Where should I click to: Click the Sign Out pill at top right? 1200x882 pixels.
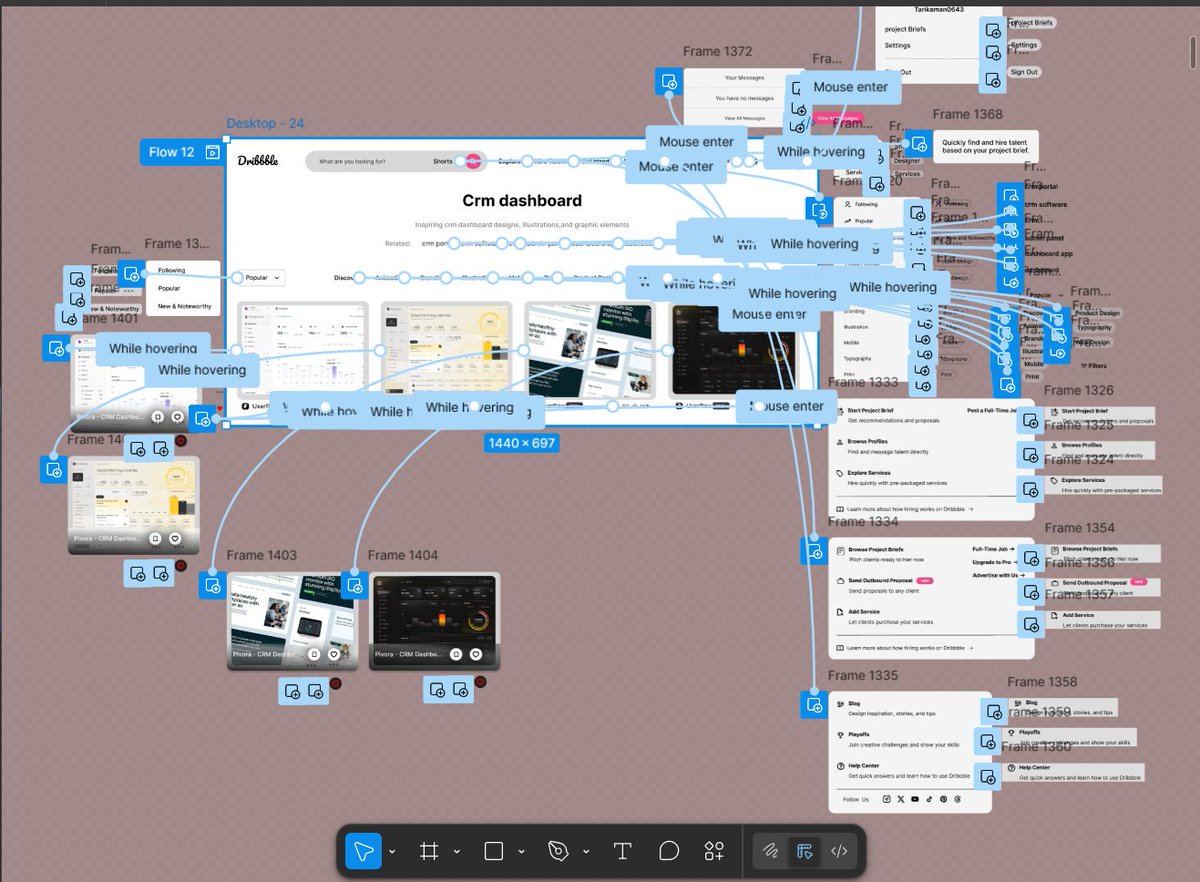1024,72
